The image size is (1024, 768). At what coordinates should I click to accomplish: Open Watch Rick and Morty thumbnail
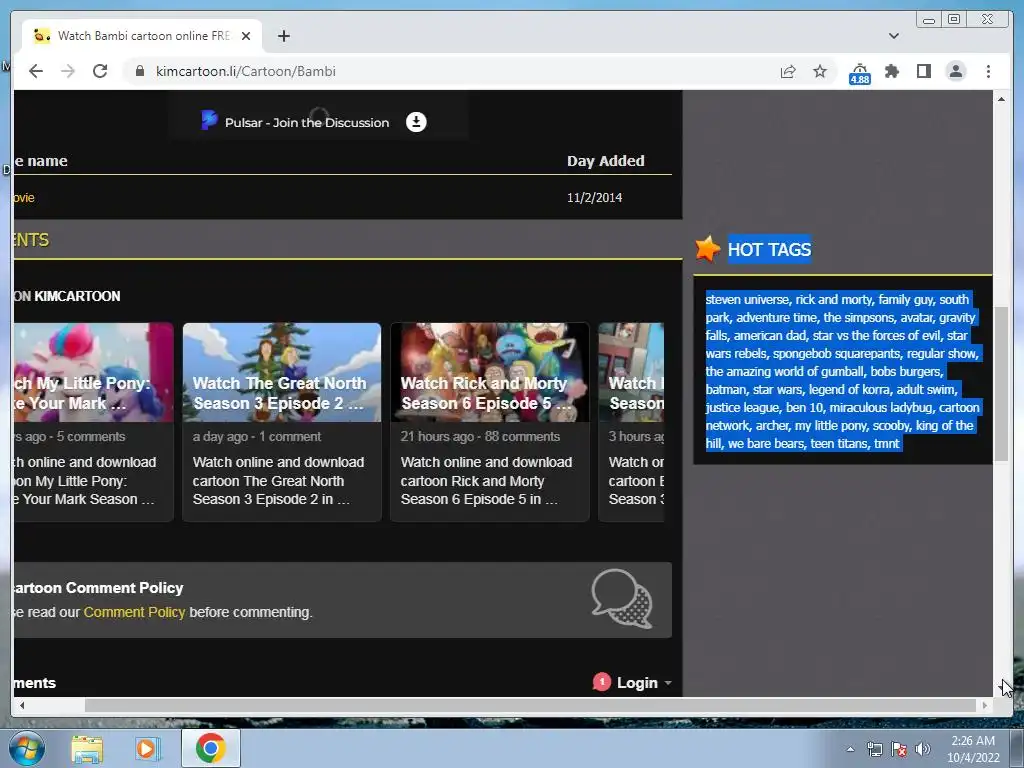click(490, 372)
